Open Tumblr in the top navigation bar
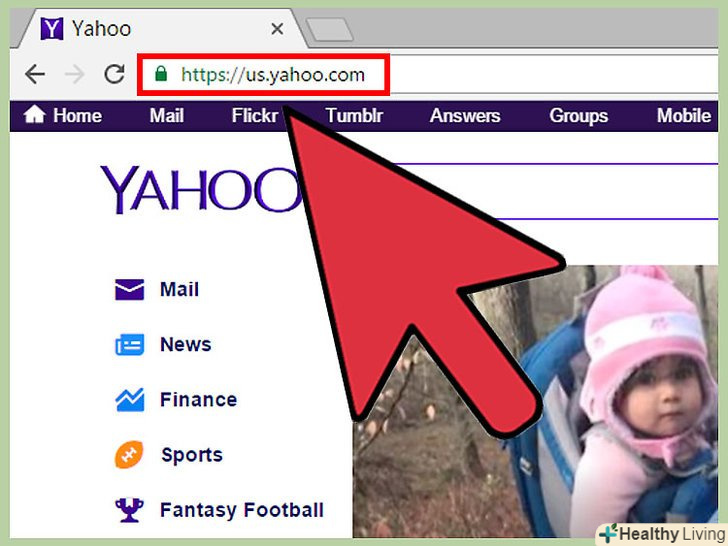728x546 pixels. (354, 116)
